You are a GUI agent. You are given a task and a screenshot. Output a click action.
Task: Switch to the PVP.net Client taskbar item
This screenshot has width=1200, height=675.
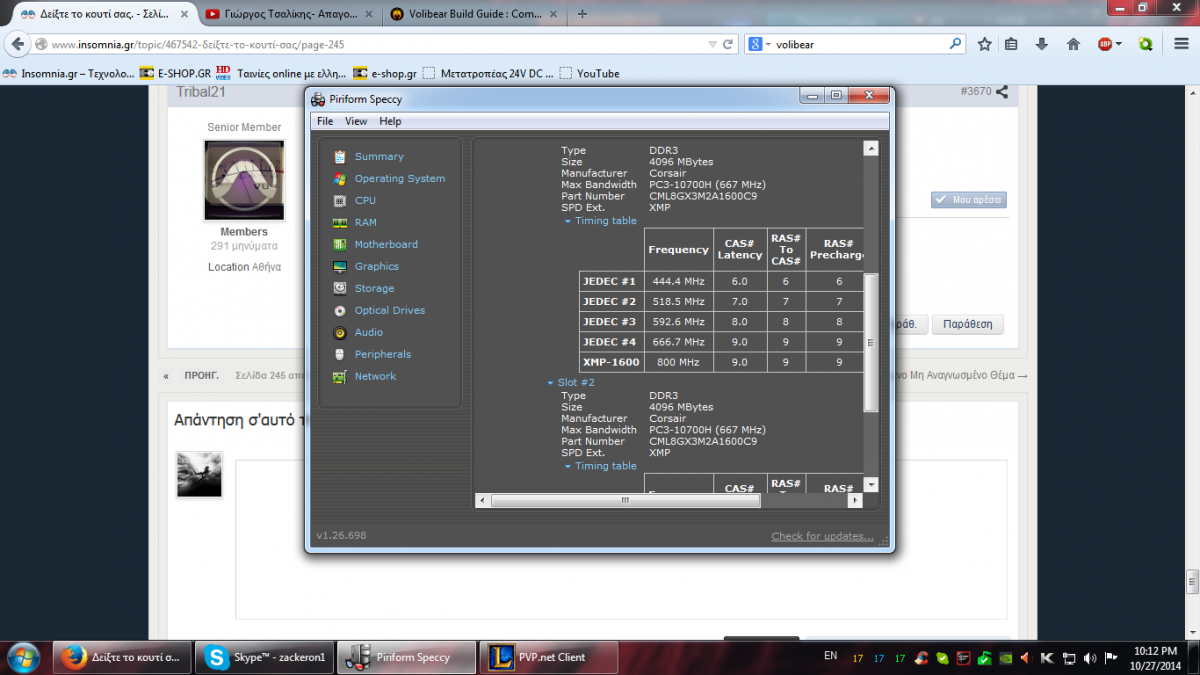point(549,657)
